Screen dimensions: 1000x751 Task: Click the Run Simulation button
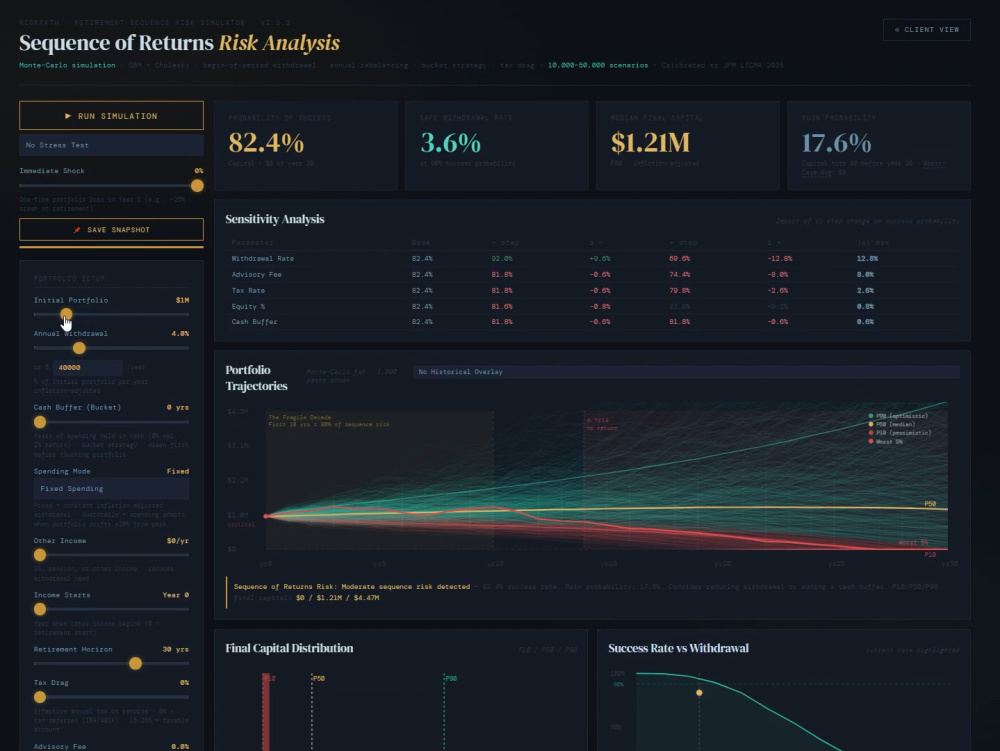click(112, 115)
